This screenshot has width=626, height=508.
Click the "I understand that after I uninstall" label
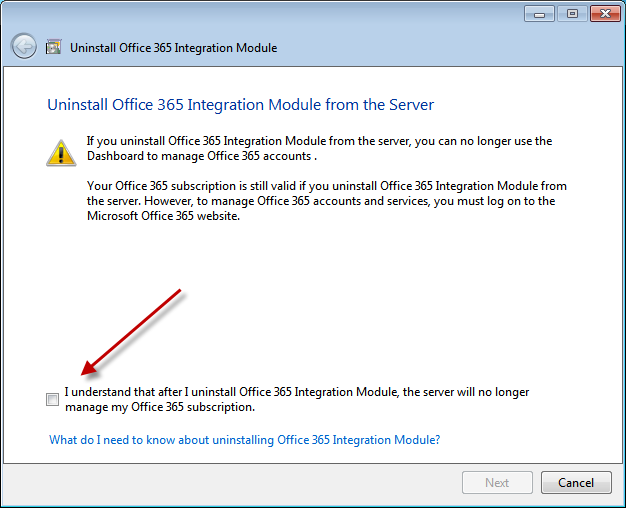(297, 392)
